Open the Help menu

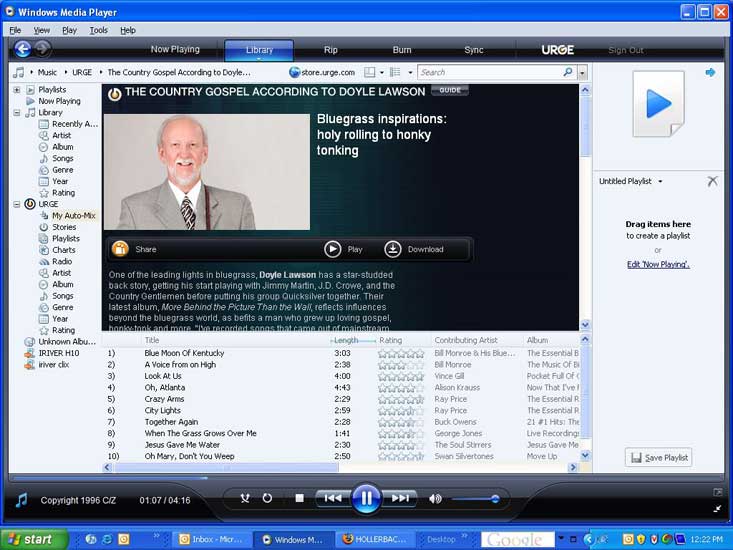coord(128,30)
